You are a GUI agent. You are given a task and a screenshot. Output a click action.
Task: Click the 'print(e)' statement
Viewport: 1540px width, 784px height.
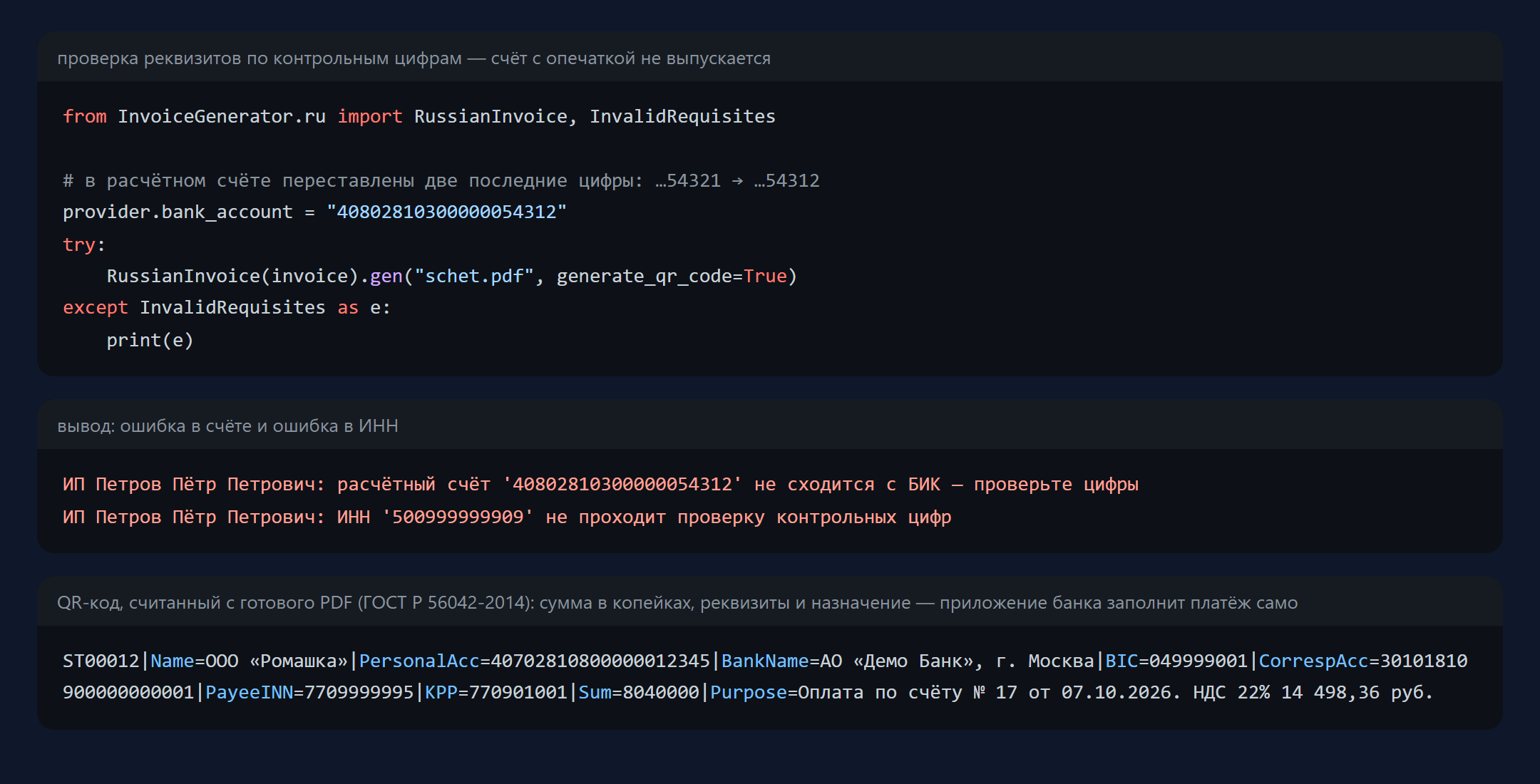(150, 340)
